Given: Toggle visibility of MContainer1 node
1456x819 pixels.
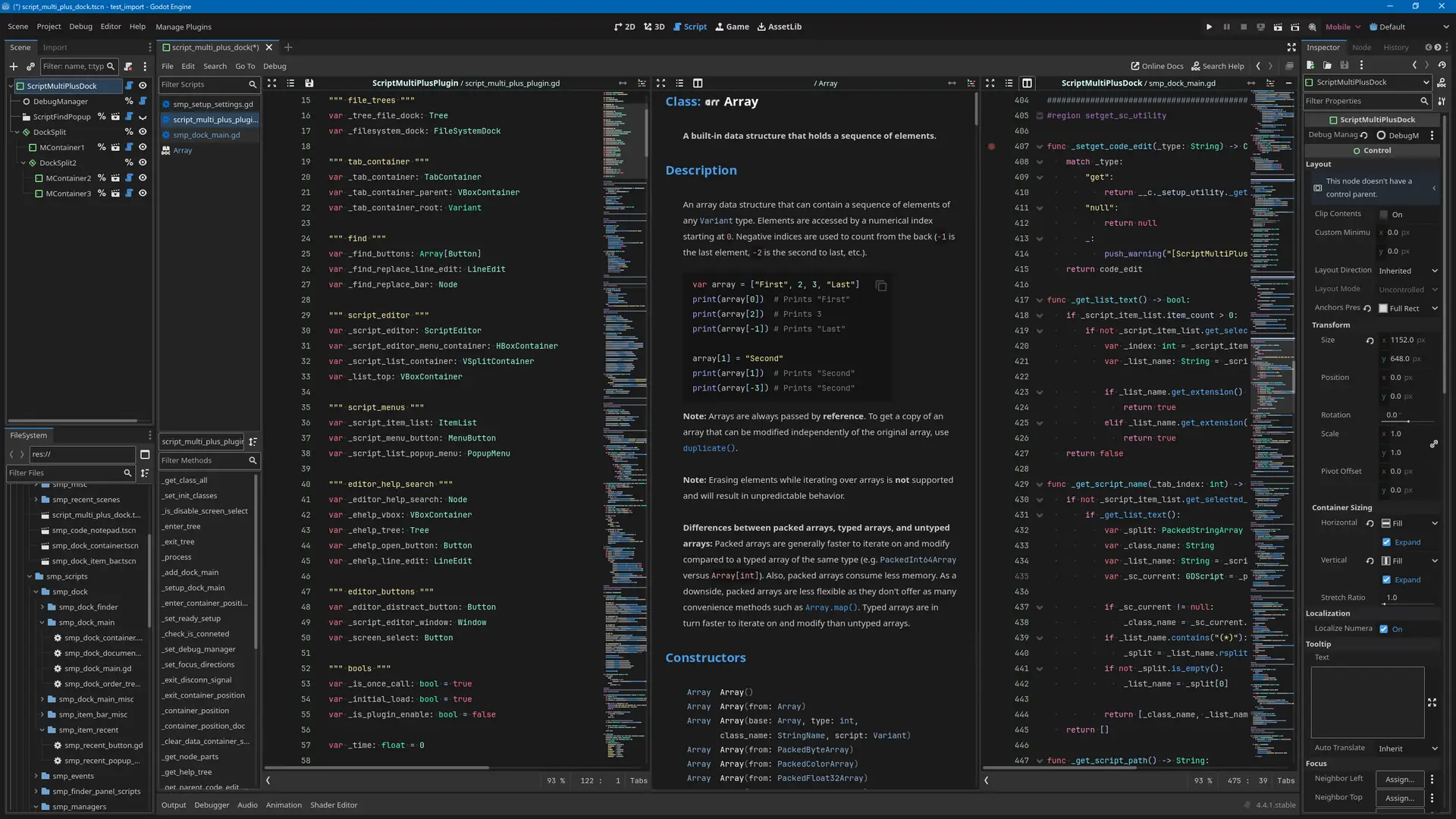Looking at the screenshot, I should click(x=143, y=147).
